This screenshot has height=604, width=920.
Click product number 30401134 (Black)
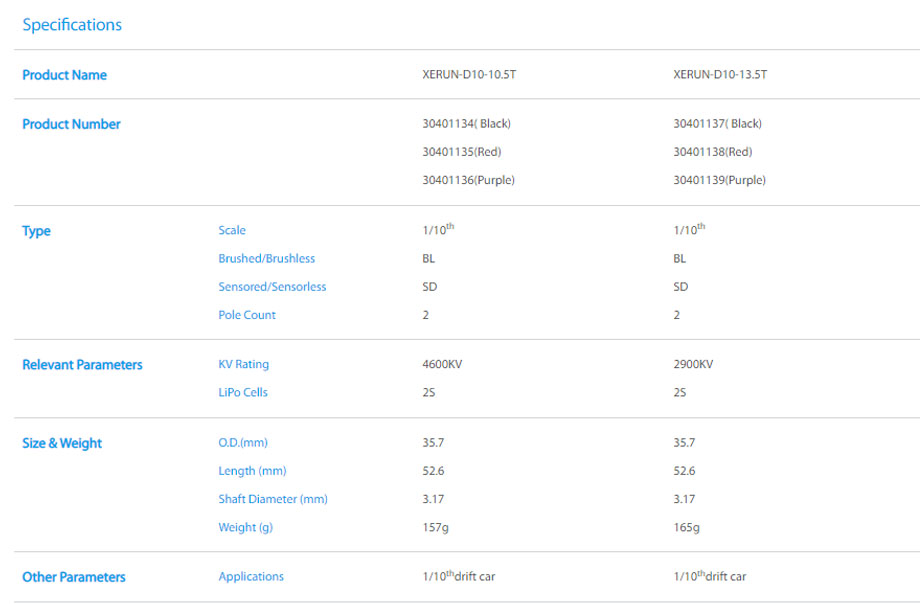coord(467,124)
